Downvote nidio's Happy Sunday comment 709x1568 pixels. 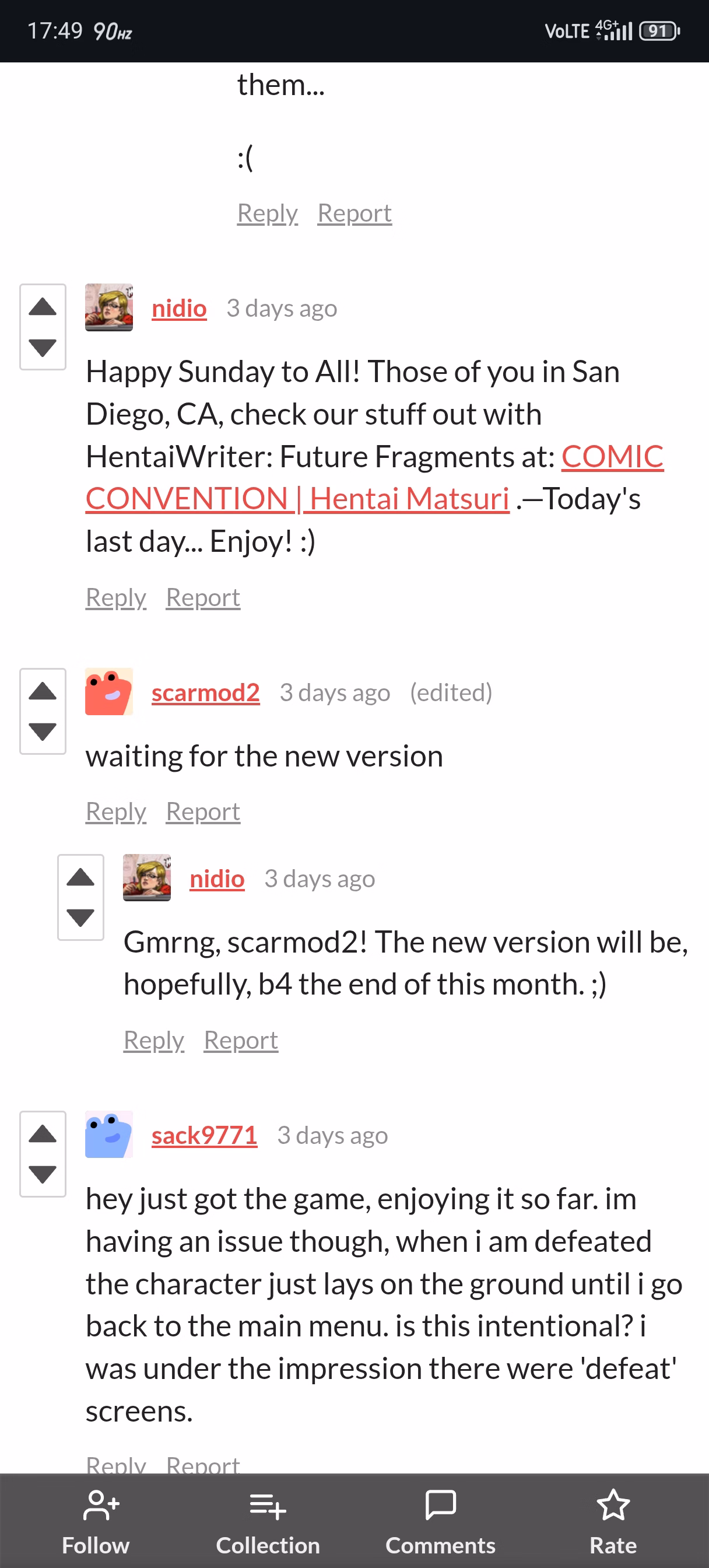click(x=43, y=348)
